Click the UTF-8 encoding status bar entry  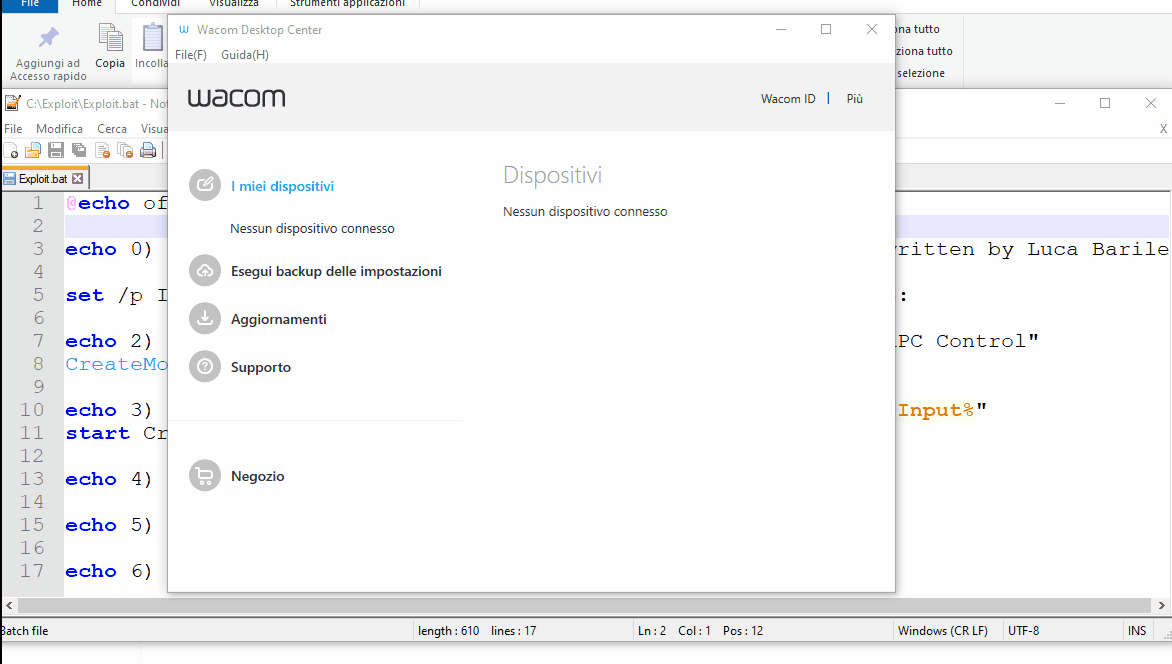1023,631
